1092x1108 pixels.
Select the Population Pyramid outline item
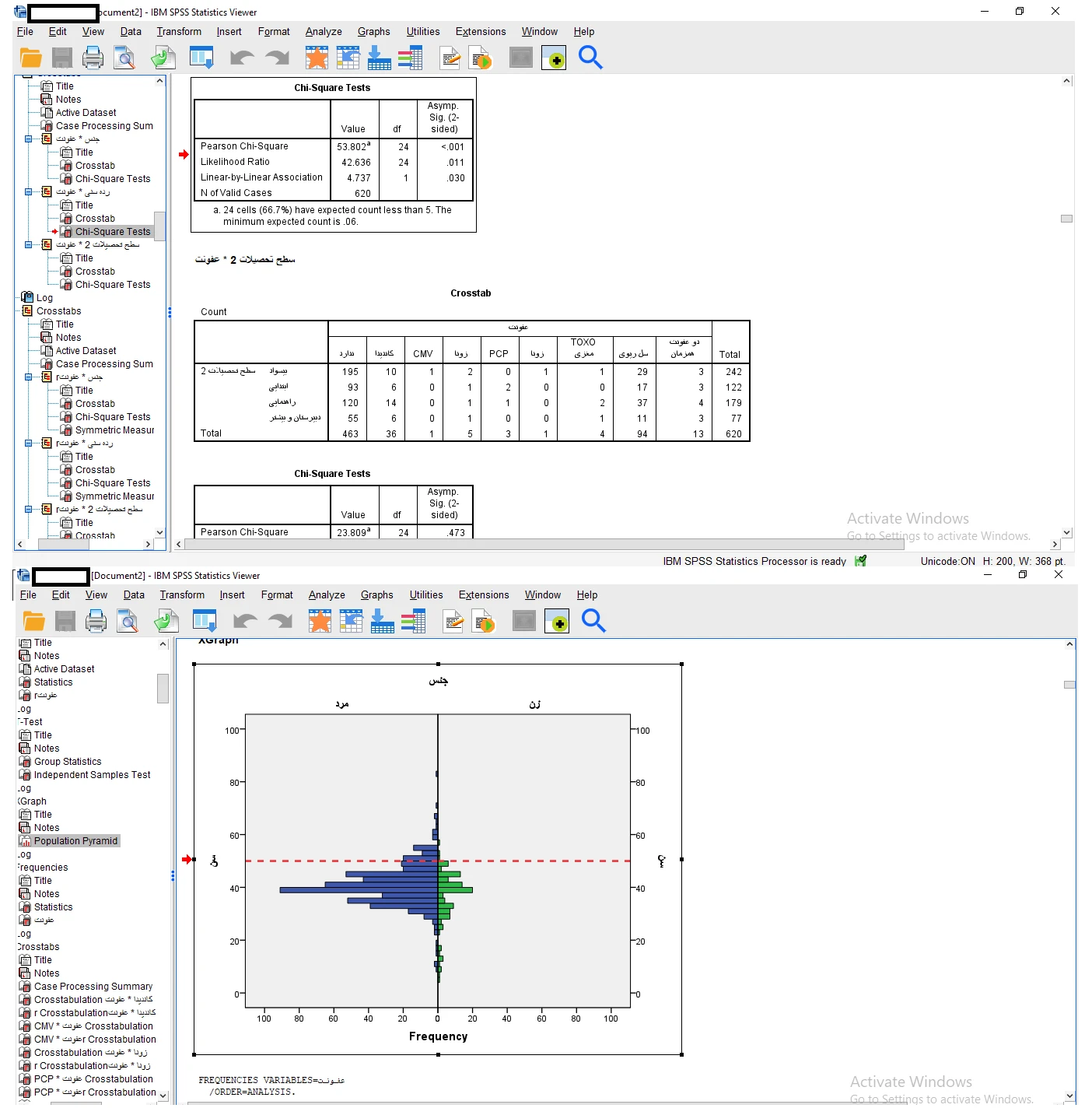[75, 841]
